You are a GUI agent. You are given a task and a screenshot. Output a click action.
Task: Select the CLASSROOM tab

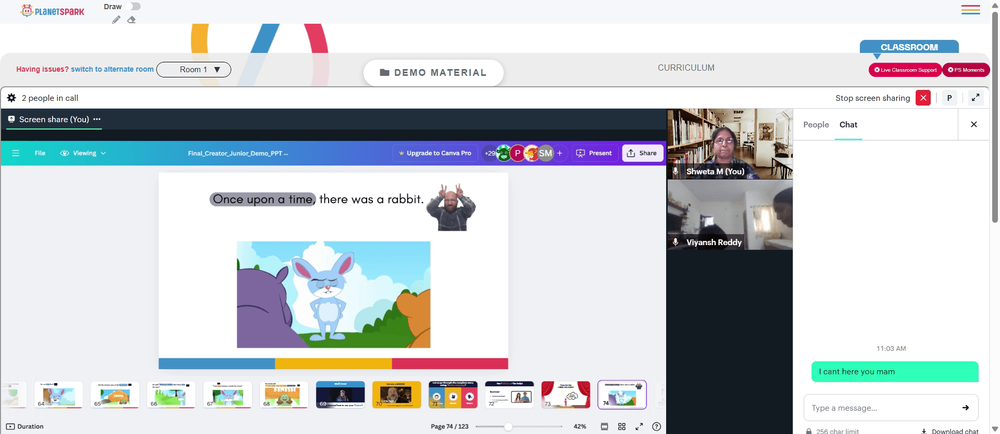909,47
